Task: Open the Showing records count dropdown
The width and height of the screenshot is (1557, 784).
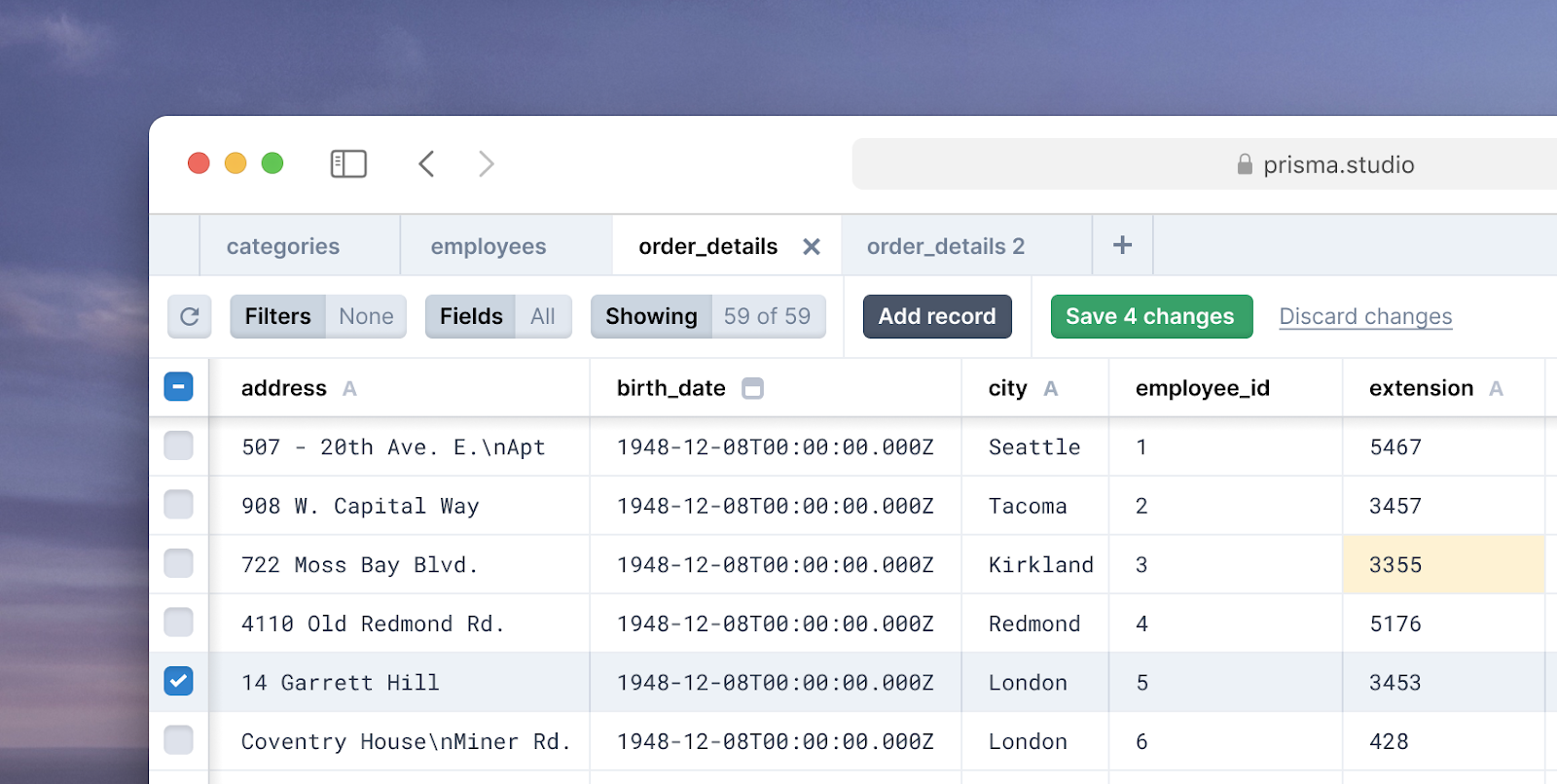Action: [x=707, y=317]
